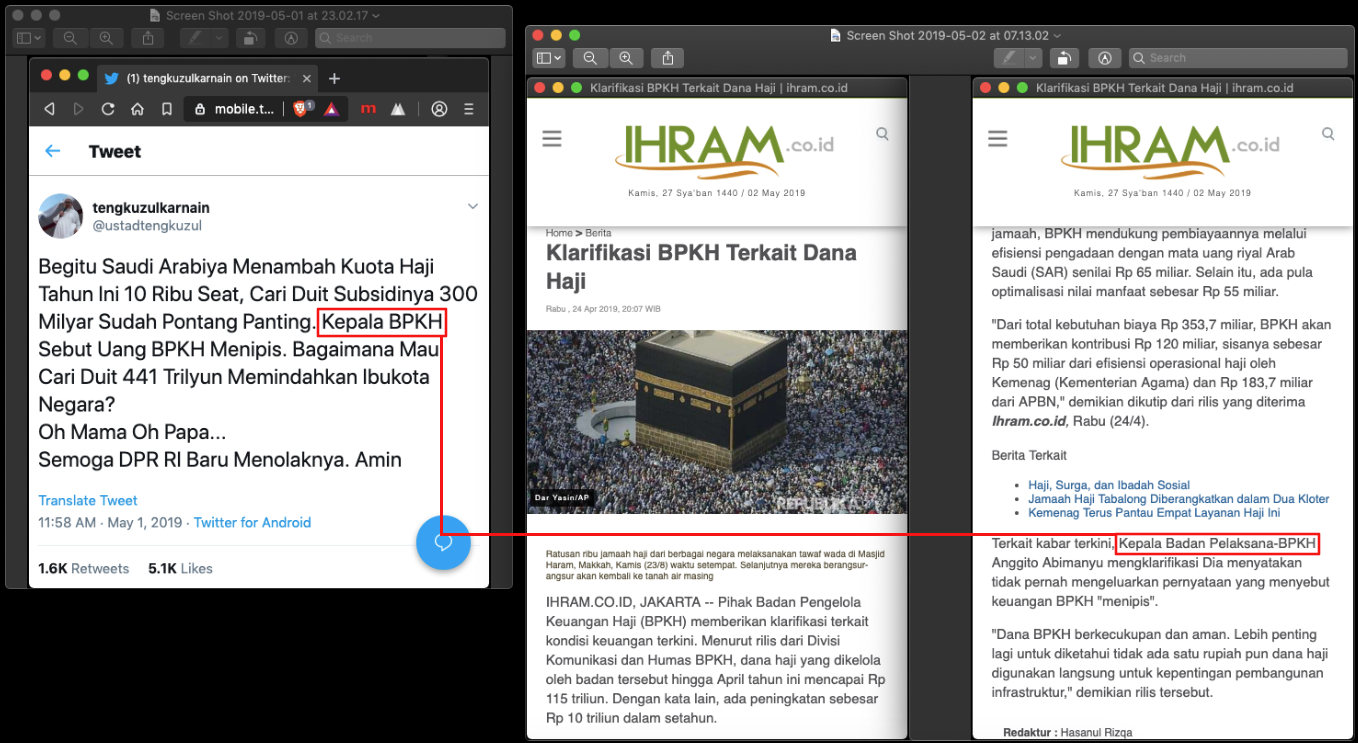
Task: Click Translate Tweet link
Action: (88, 500)
